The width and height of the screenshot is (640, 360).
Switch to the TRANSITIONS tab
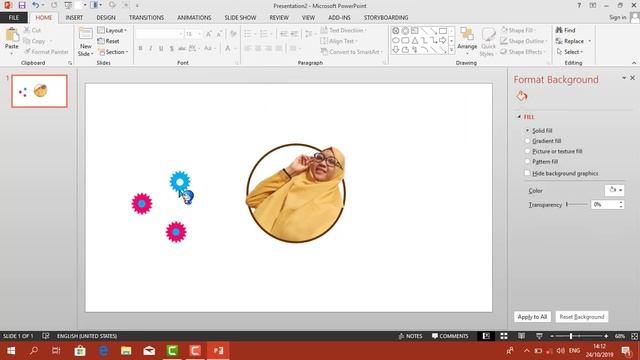coord(146,18)
